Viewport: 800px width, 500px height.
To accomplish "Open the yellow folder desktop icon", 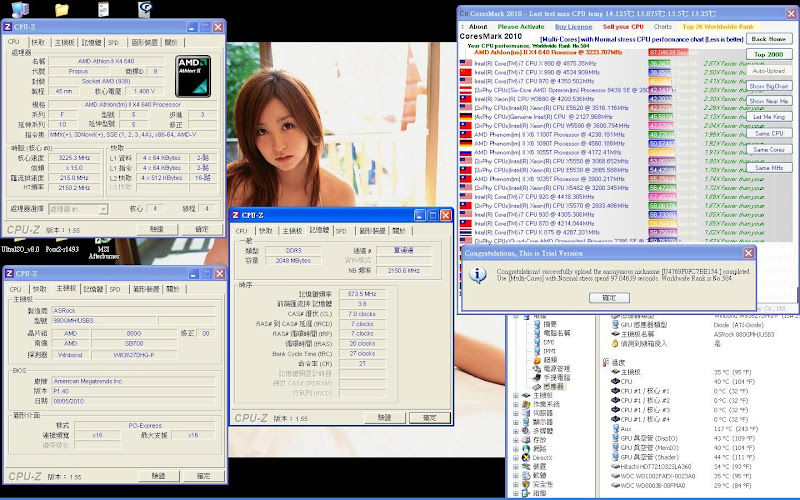I will point(62,10).
